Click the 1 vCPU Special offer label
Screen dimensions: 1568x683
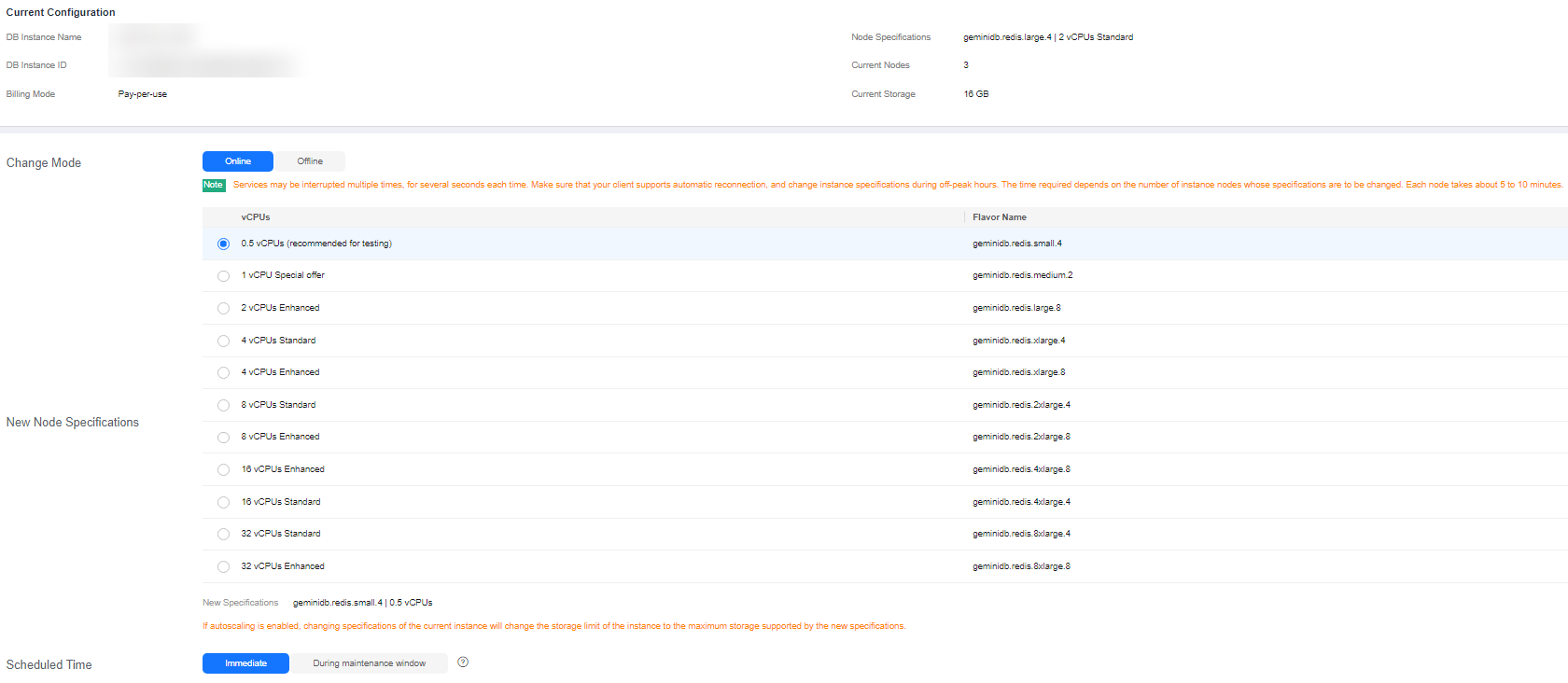pos(283,275)
